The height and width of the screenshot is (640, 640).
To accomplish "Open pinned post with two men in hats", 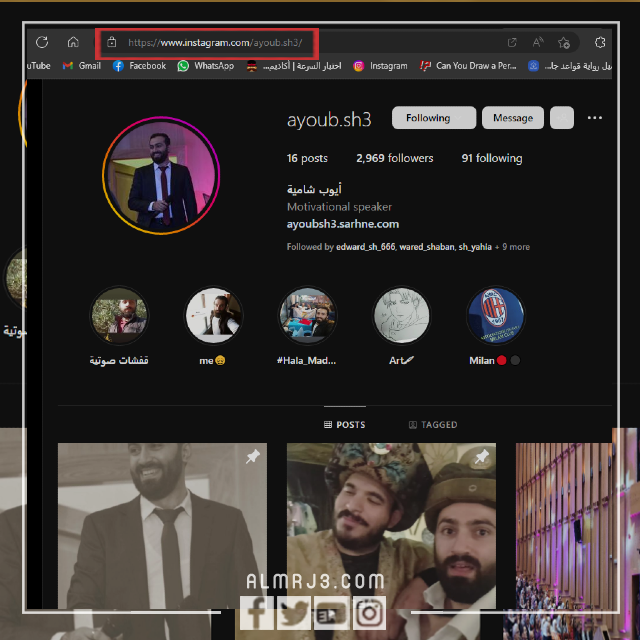I will coord(391,526).
